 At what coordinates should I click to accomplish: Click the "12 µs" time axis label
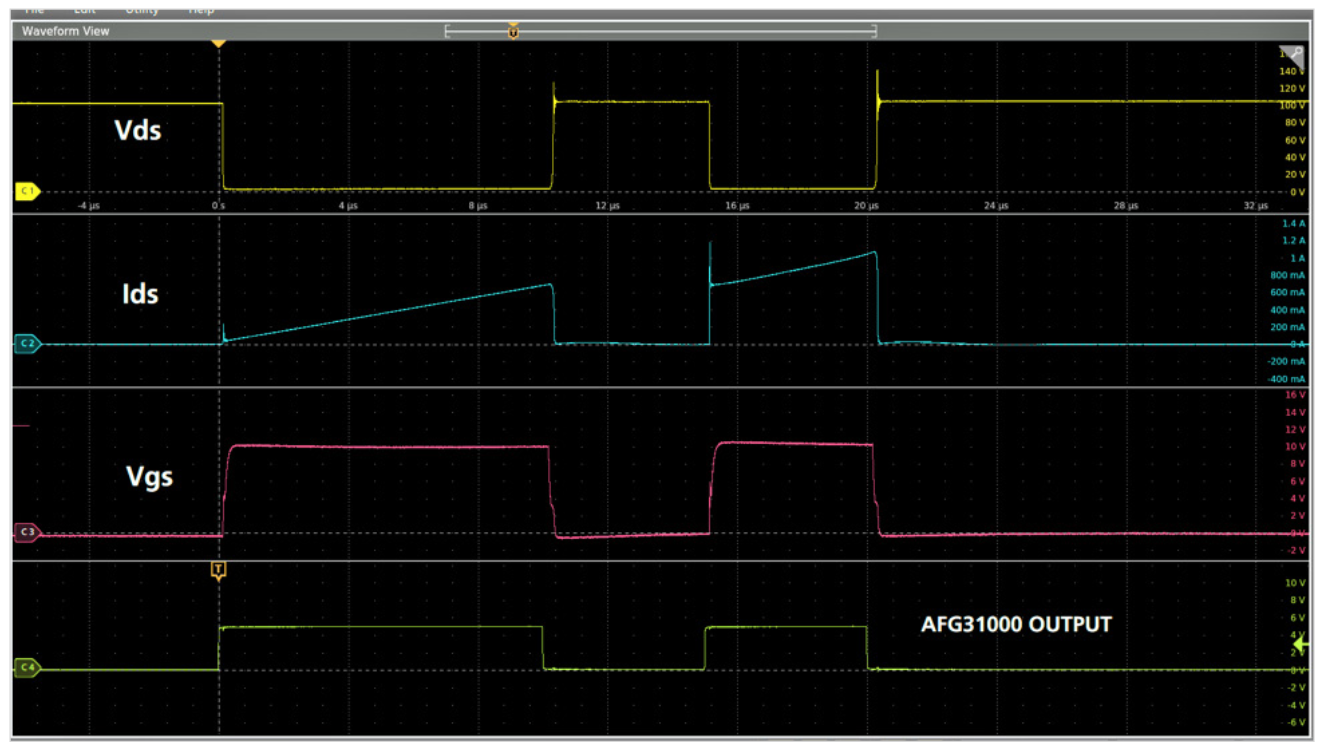tap(608, 206)
